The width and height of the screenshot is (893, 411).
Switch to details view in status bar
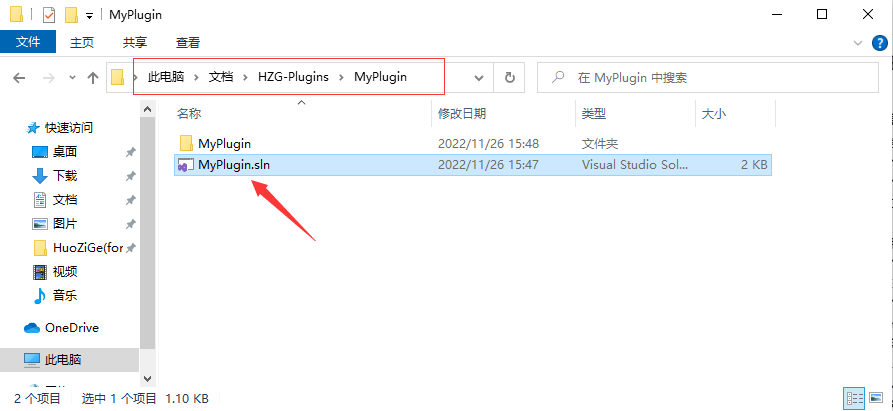pyautogui.click(x=854, y=397)
